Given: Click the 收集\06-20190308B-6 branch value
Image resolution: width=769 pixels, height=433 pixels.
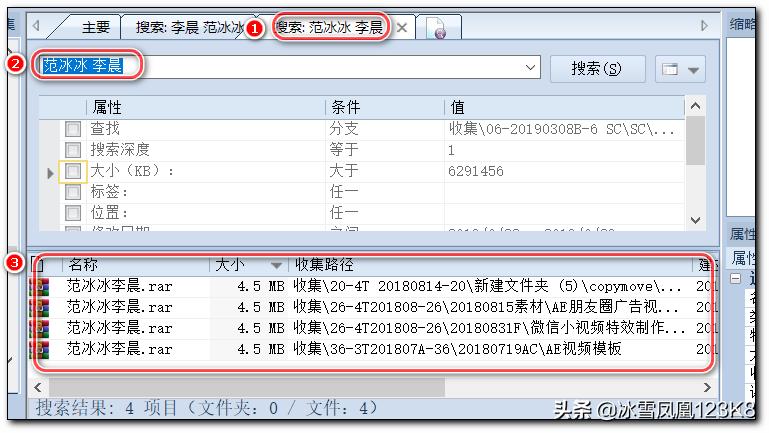Looking at the screenshot, I should pyautogui.click(x=564, y=129).
